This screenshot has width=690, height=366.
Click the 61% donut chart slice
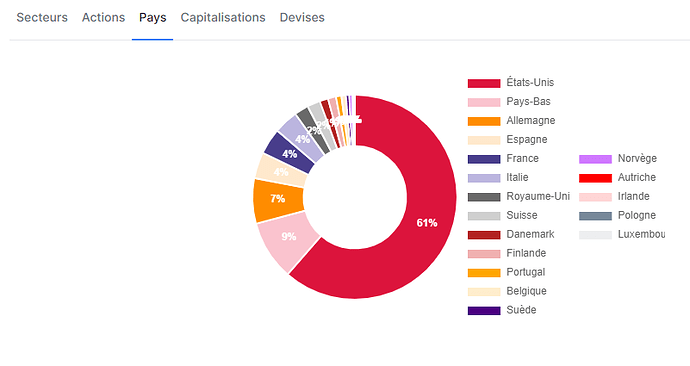[427, 223]
